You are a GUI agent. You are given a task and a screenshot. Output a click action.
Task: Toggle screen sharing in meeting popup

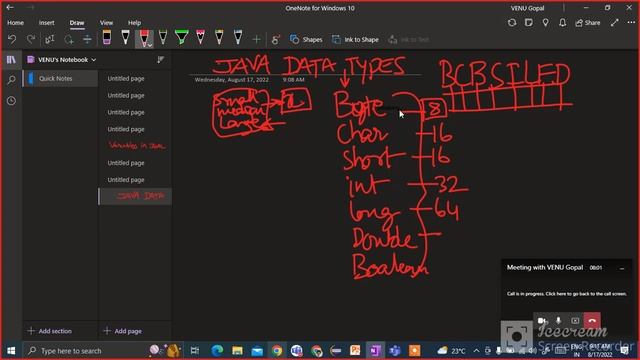[575, 321]
